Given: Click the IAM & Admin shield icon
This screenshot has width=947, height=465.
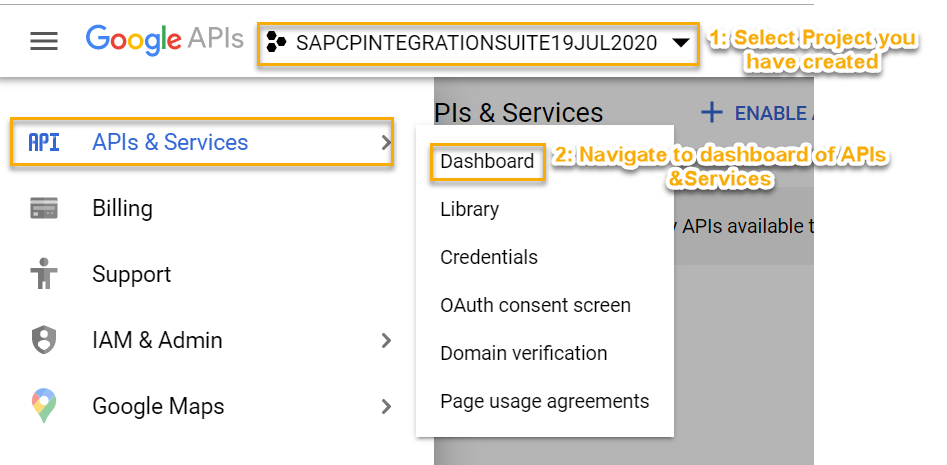Looking at the screenshot, I should point(44,340).
